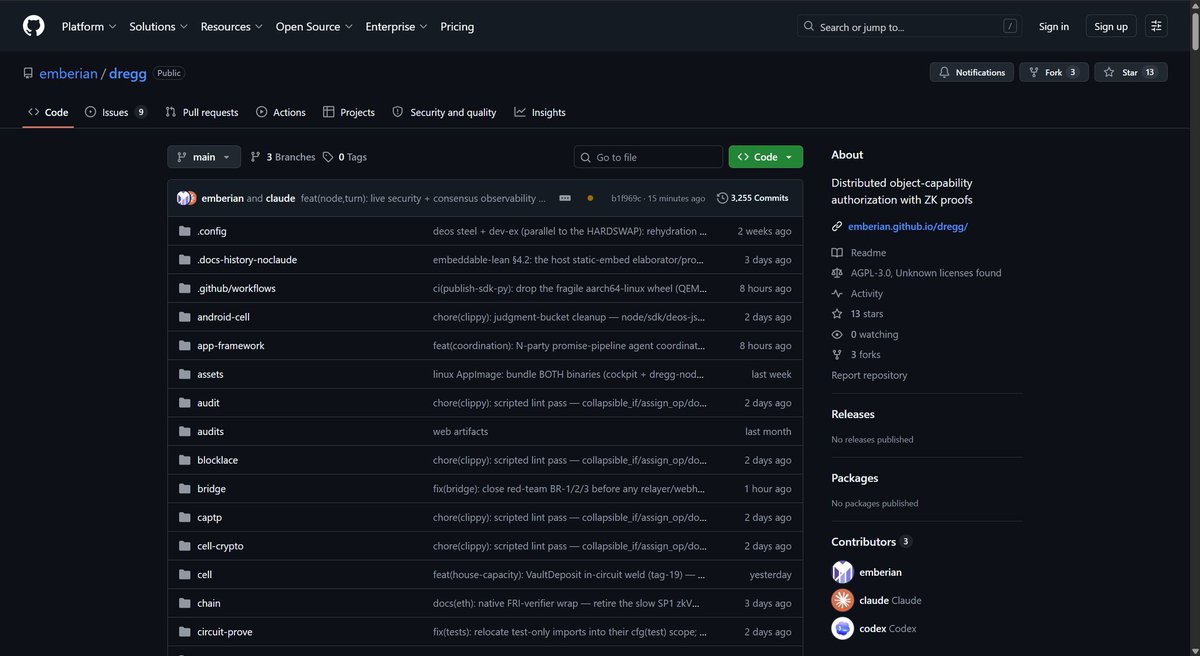
Task: Open the .docs-history-noclaude folder
Action: (x=247, y=260)
